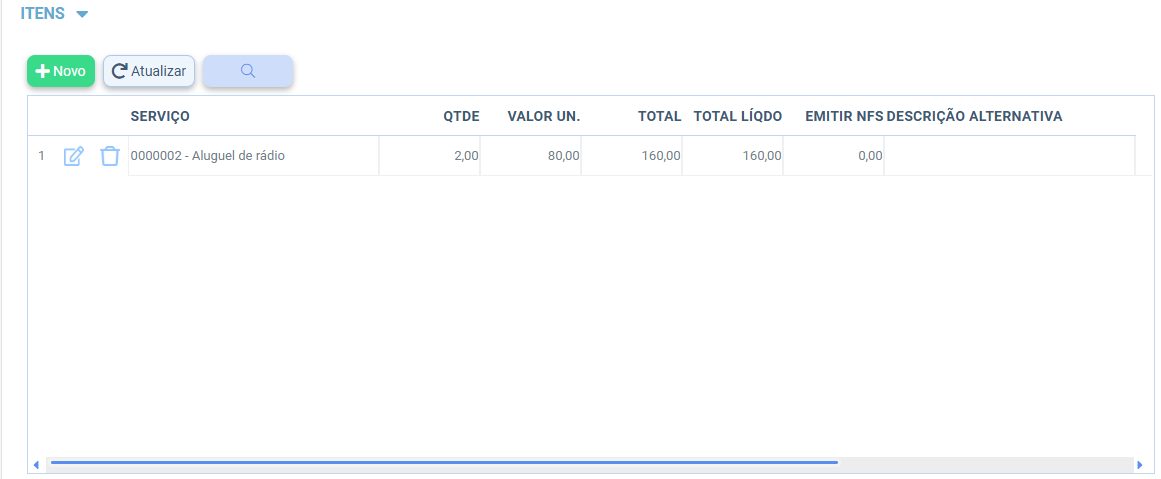Click the QTDE column header

[461, 116]
